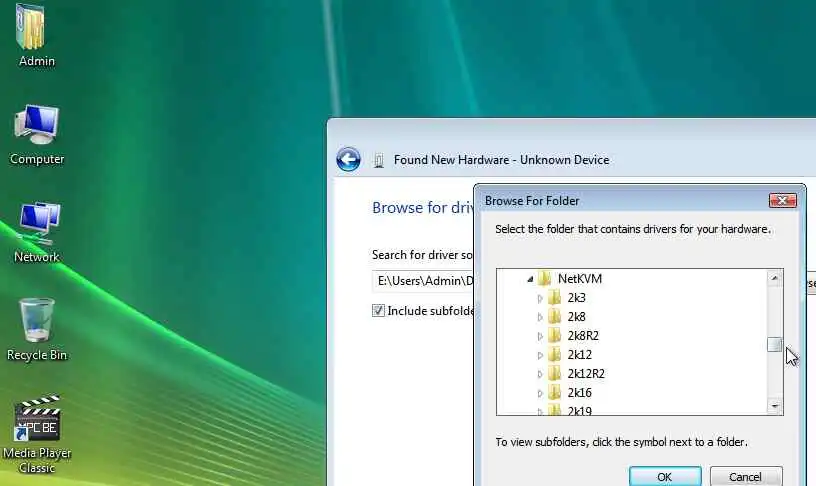Close the Browse For Folder dialog
The image size is (816, 486).
click(x=783, y=200)
